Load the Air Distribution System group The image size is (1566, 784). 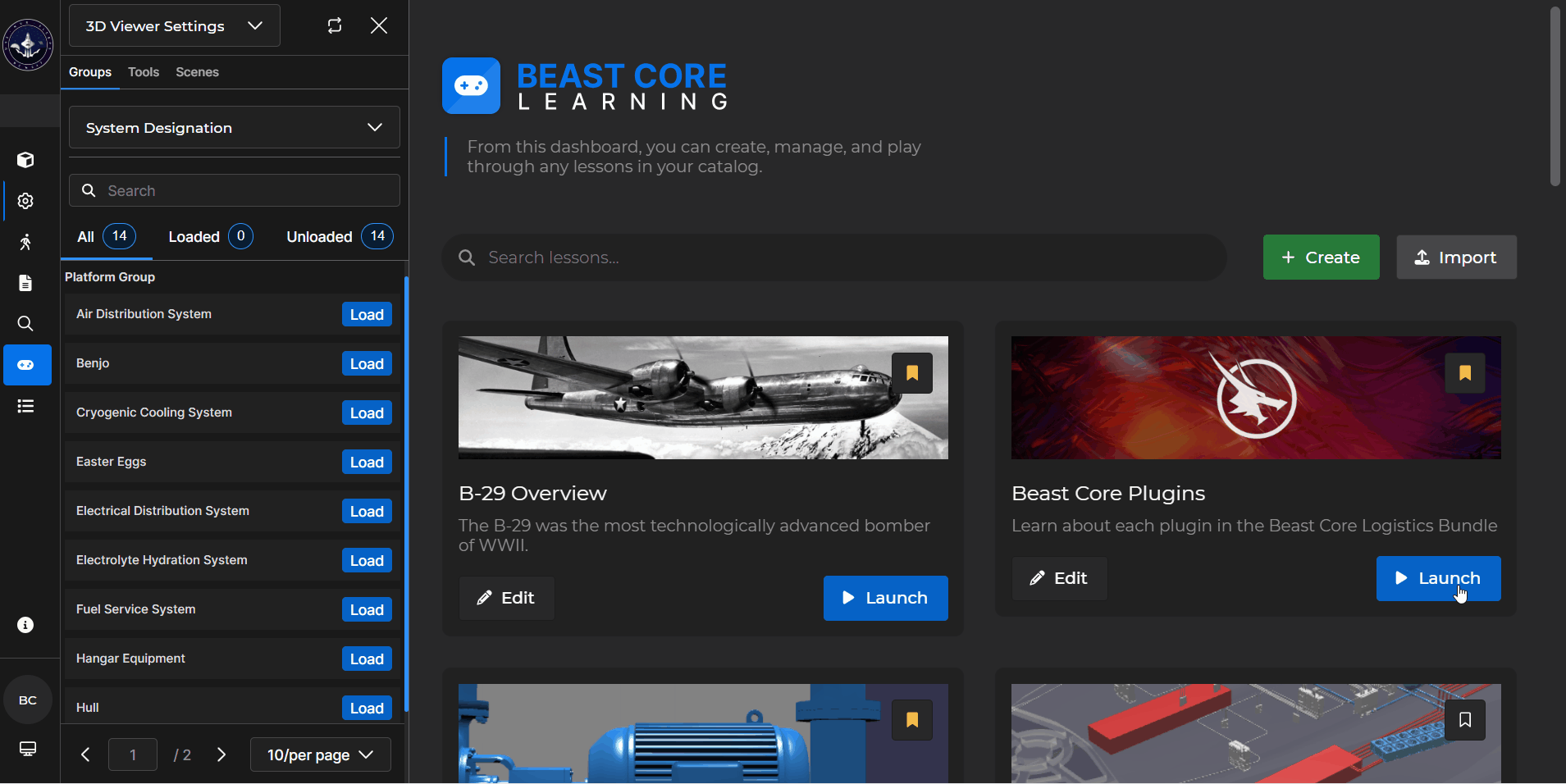coord(367,315)
